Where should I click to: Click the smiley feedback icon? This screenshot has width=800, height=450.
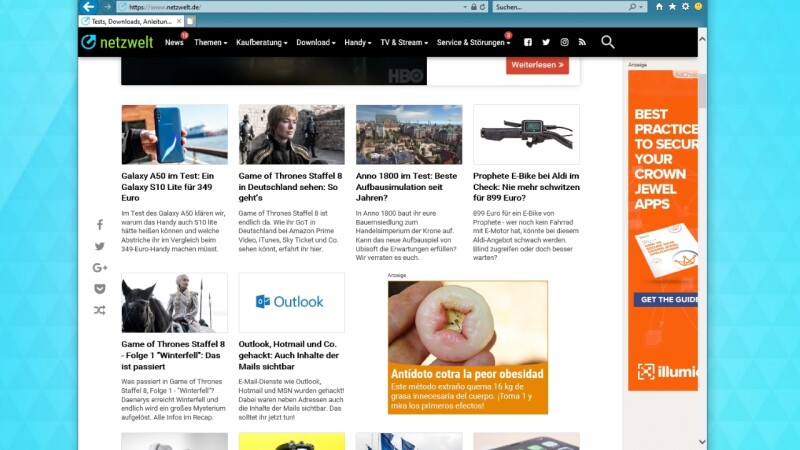coord(698,7)
